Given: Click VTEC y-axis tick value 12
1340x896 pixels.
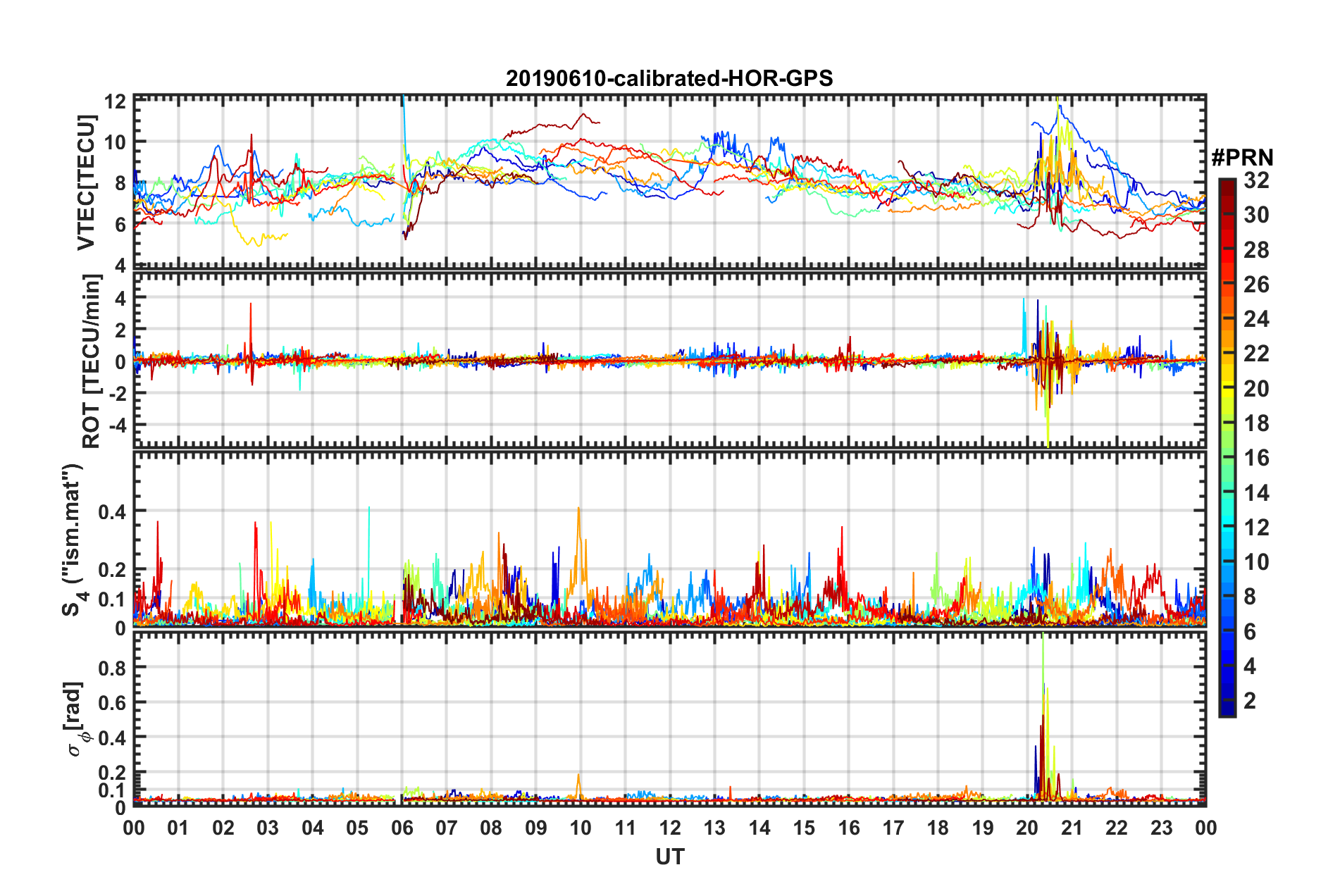Looking at the screenshot, I should click(116, 101).
